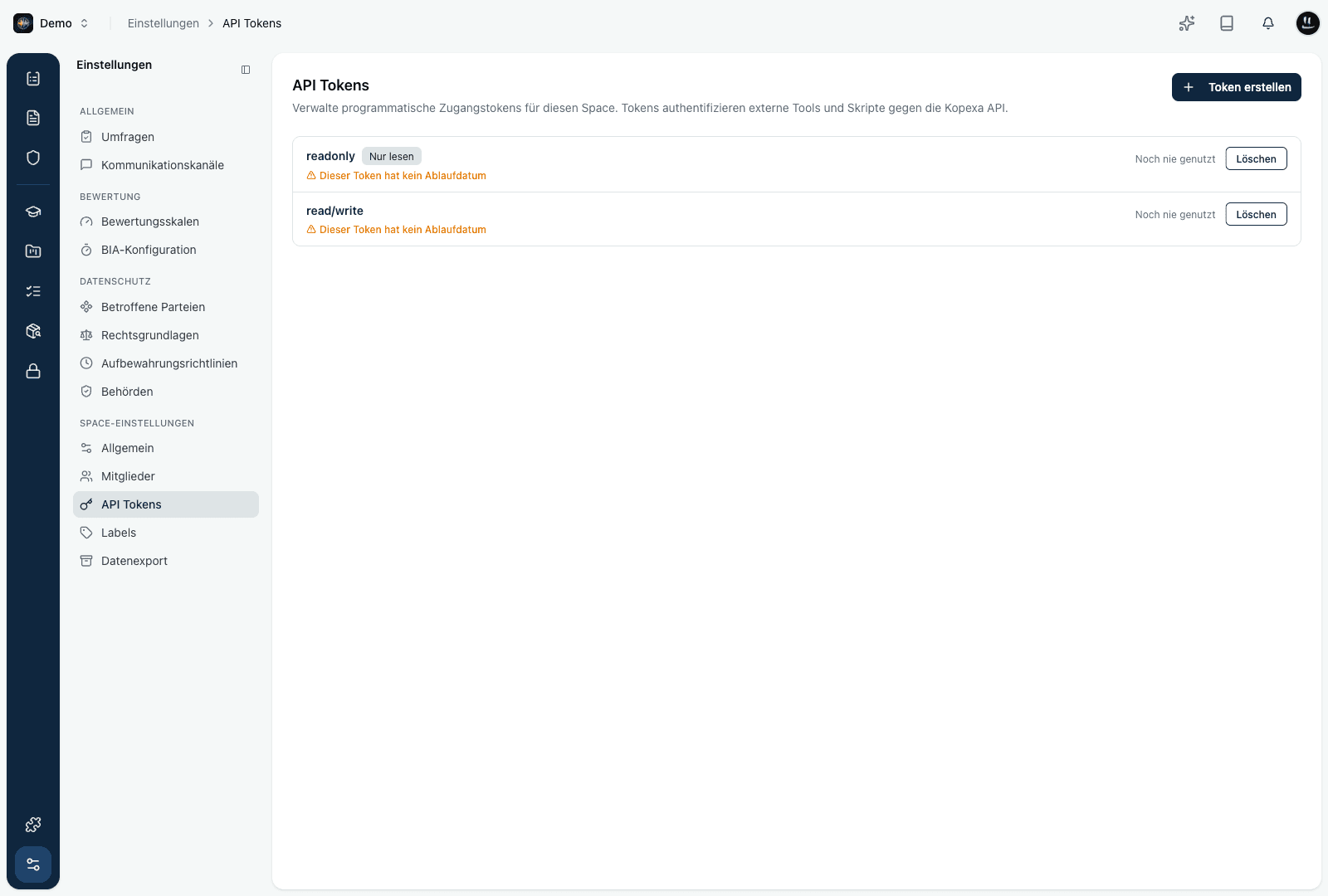Click the API Tokens breadcrumb
Viewport: 1328px width, 896px height.
pyautogui.click(x=251, y=23)
